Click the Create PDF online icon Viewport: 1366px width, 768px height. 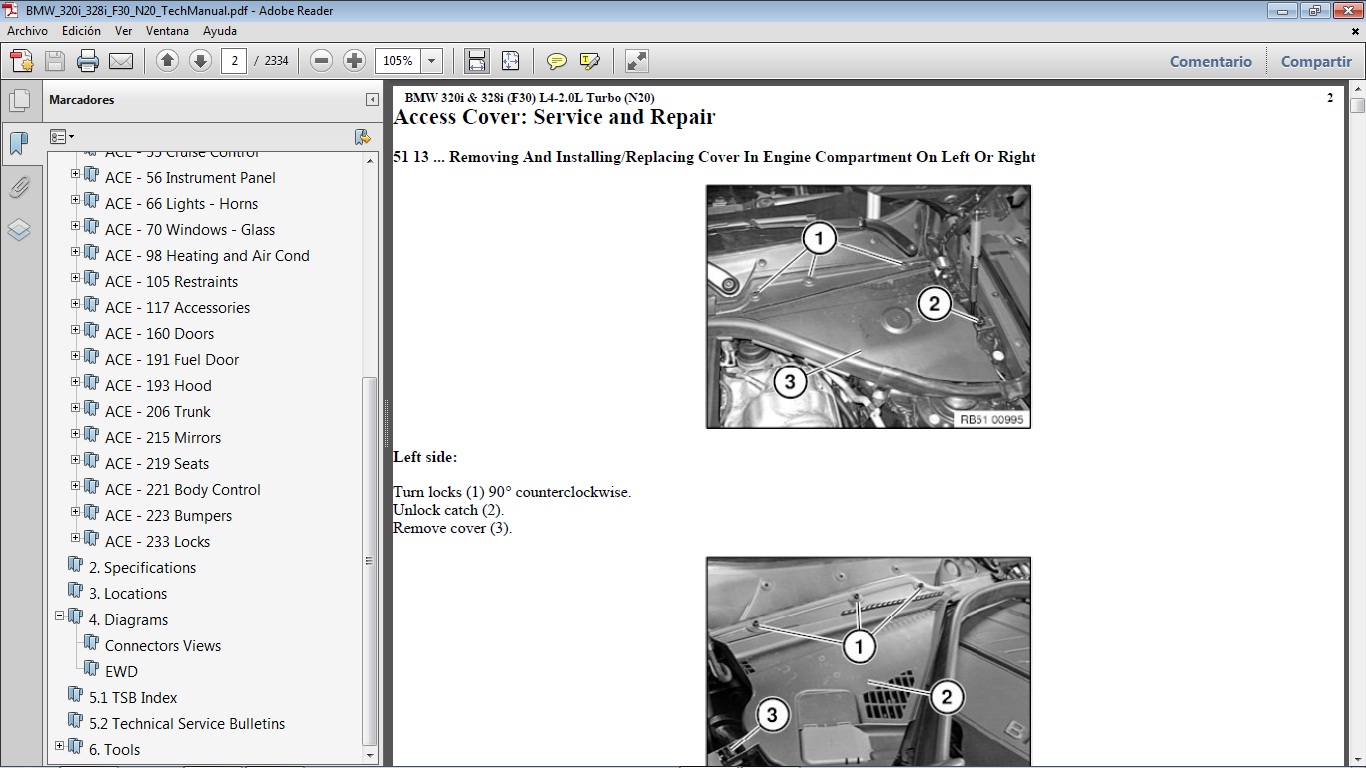coord(22,61)
